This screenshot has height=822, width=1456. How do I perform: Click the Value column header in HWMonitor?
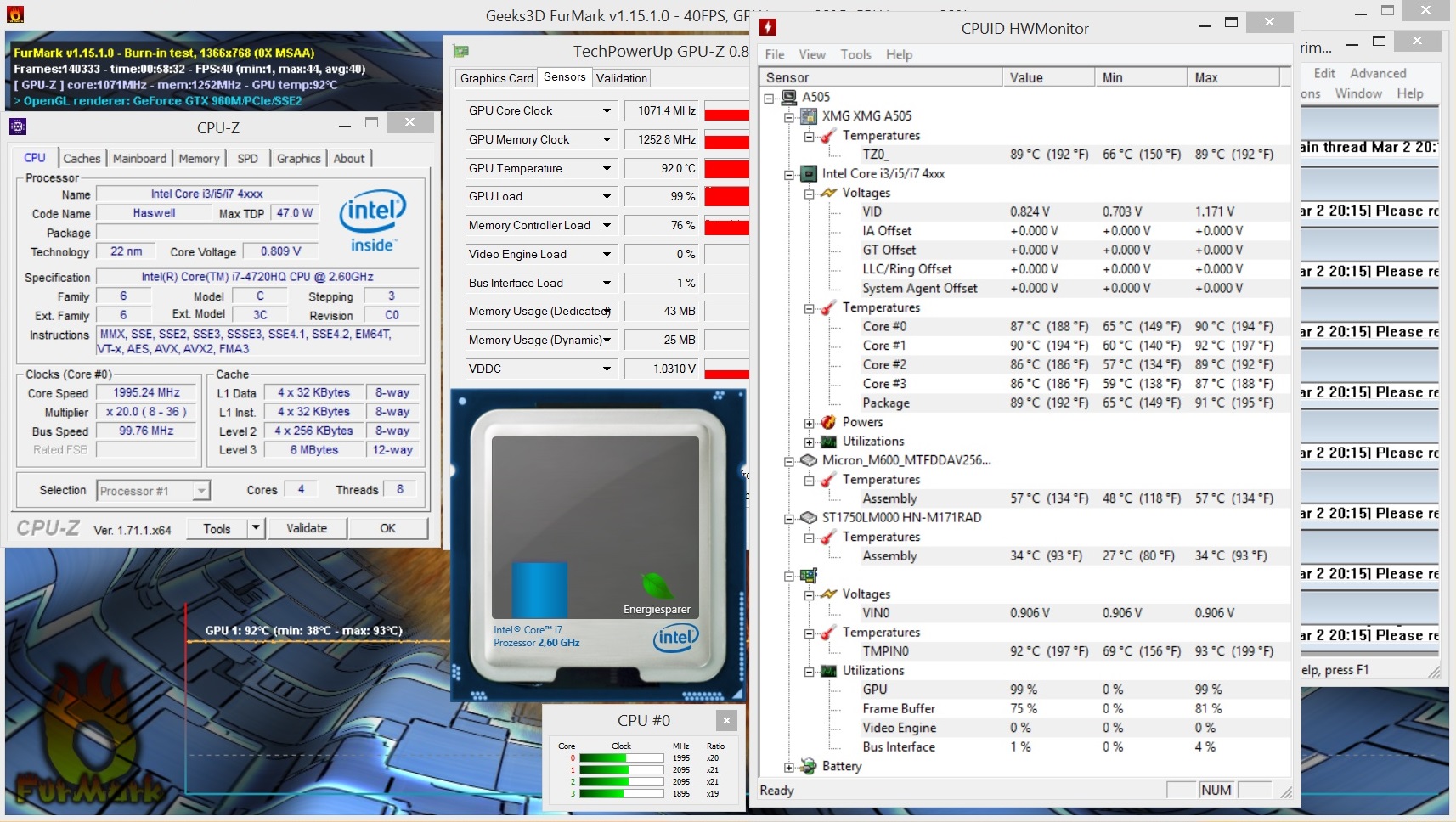click(1048, 77)
